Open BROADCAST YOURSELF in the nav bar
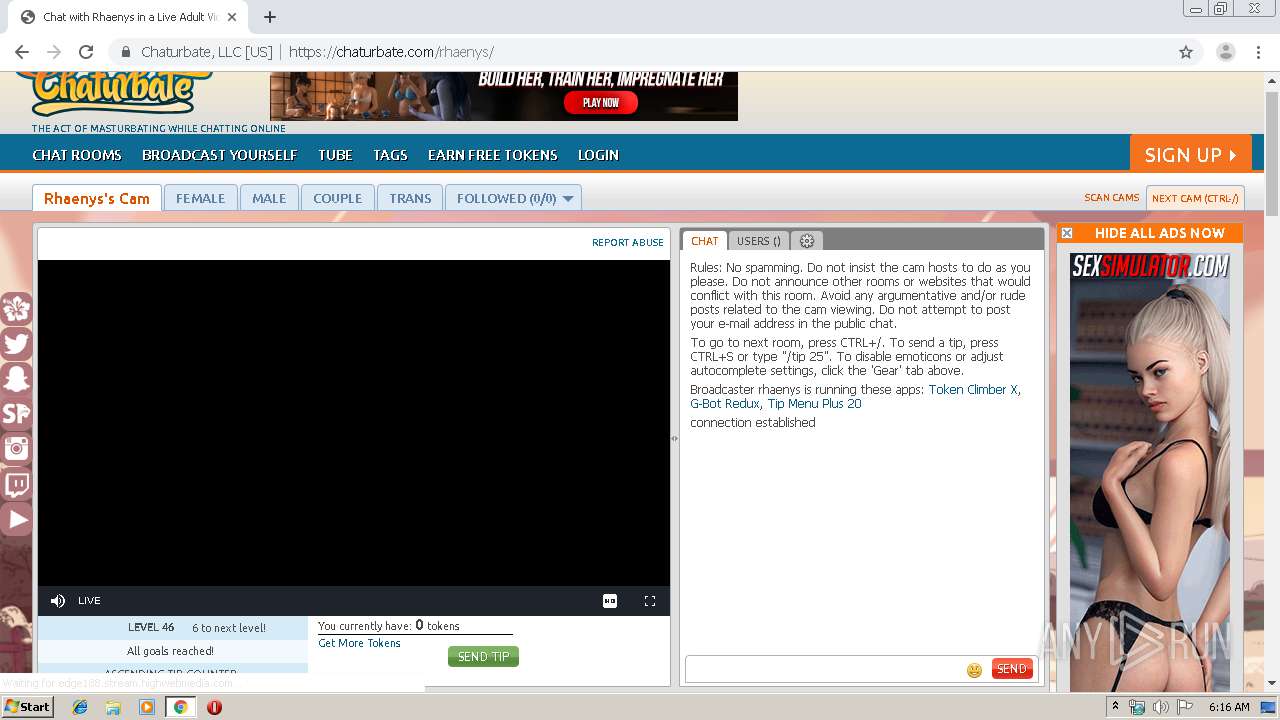Viewport: 1280px width, 720px height. (x=220, y=155)
